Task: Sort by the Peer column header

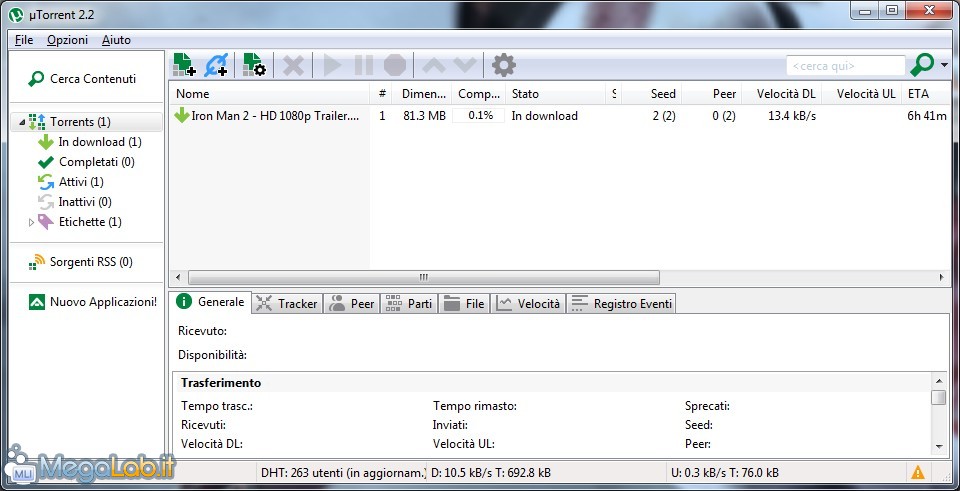Action: (x=712, y=94)
